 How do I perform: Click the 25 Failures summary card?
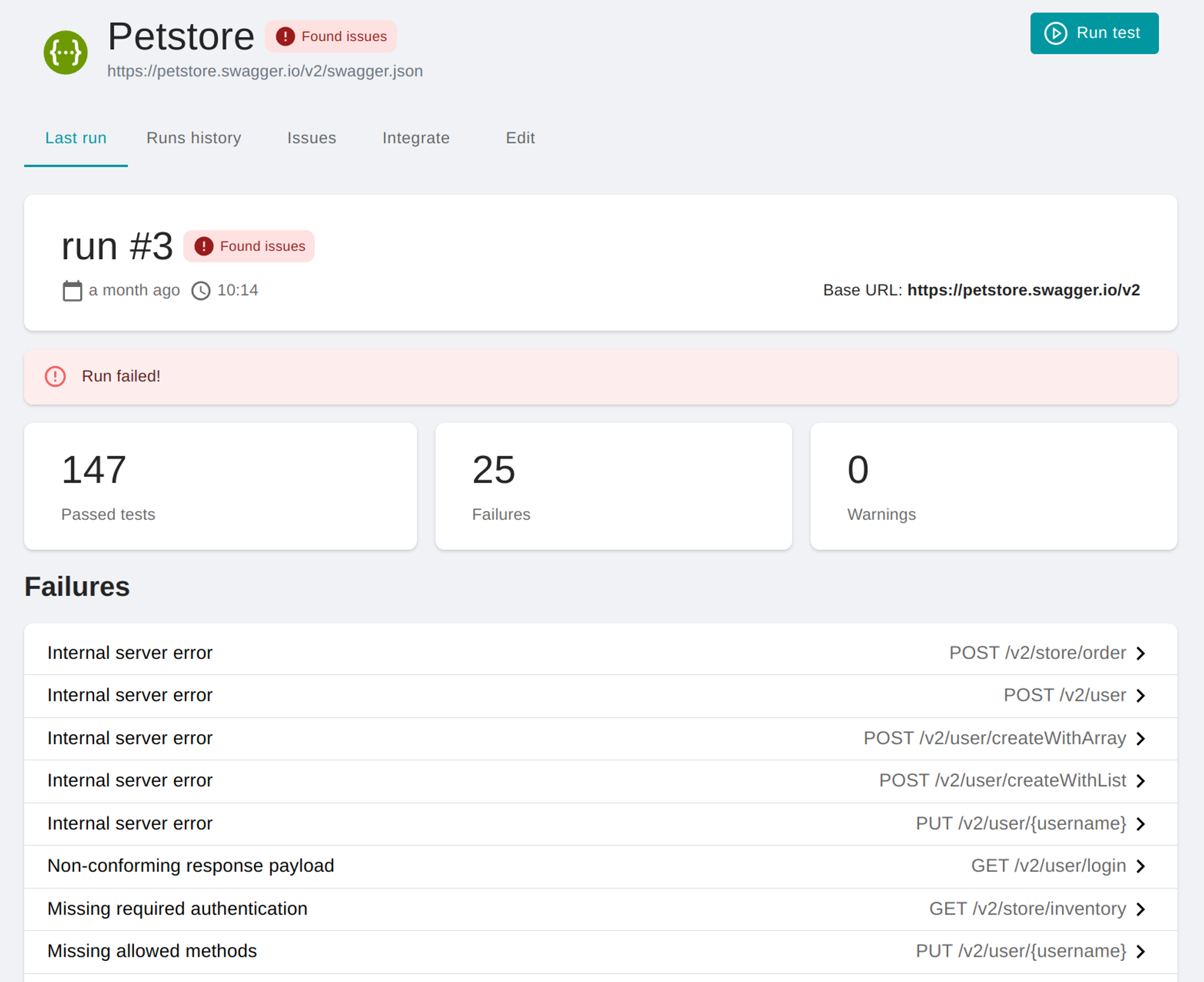click(613, 486)
